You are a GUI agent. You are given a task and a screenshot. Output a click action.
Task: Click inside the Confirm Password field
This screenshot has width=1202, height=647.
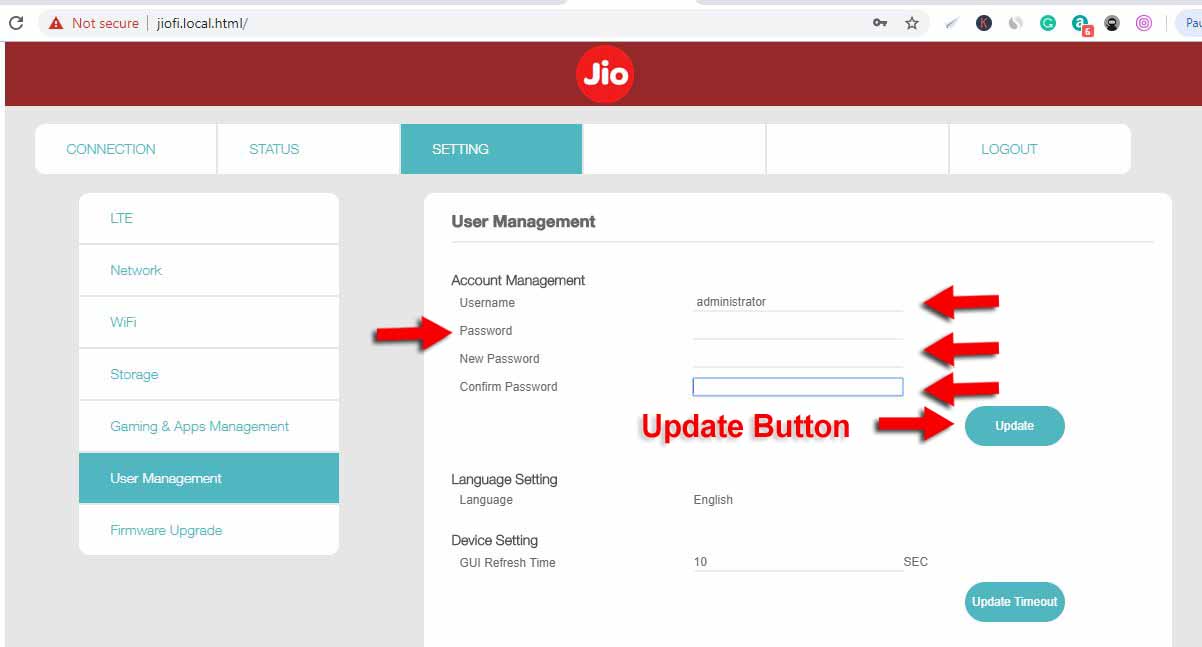click(797, 386)
